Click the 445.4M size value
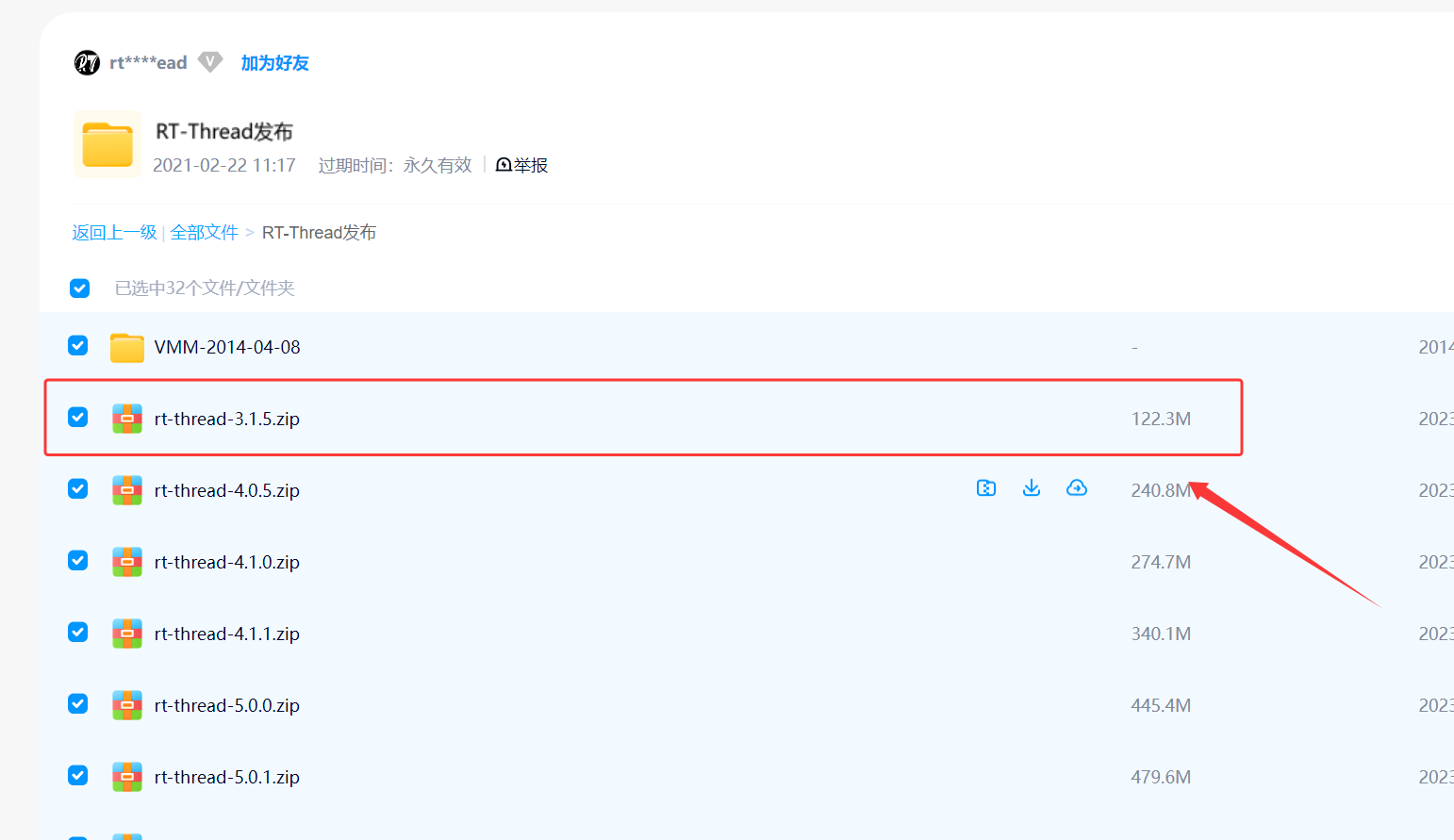 1161,705
